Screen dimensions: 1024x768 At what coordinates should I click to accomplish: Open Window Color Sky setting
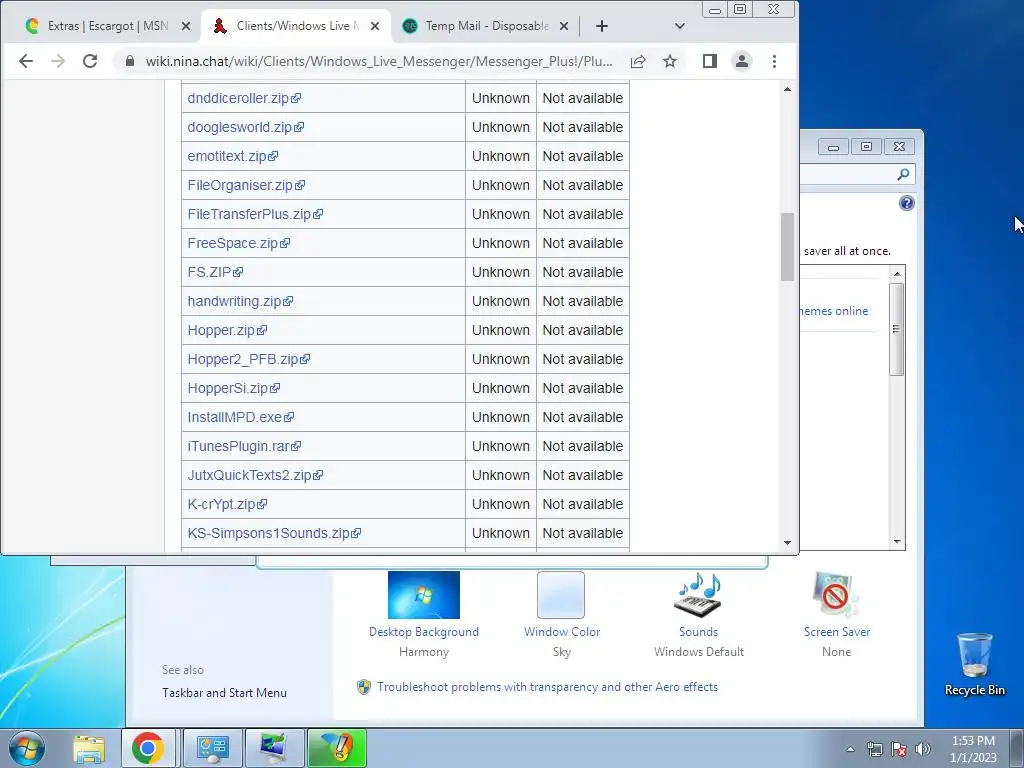coord(562,615)
